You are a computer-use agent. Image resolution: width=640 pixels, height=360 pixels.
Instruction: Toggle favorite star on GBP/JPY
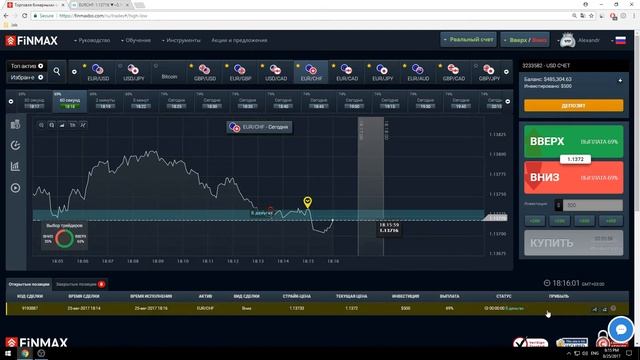click(476, 66)
